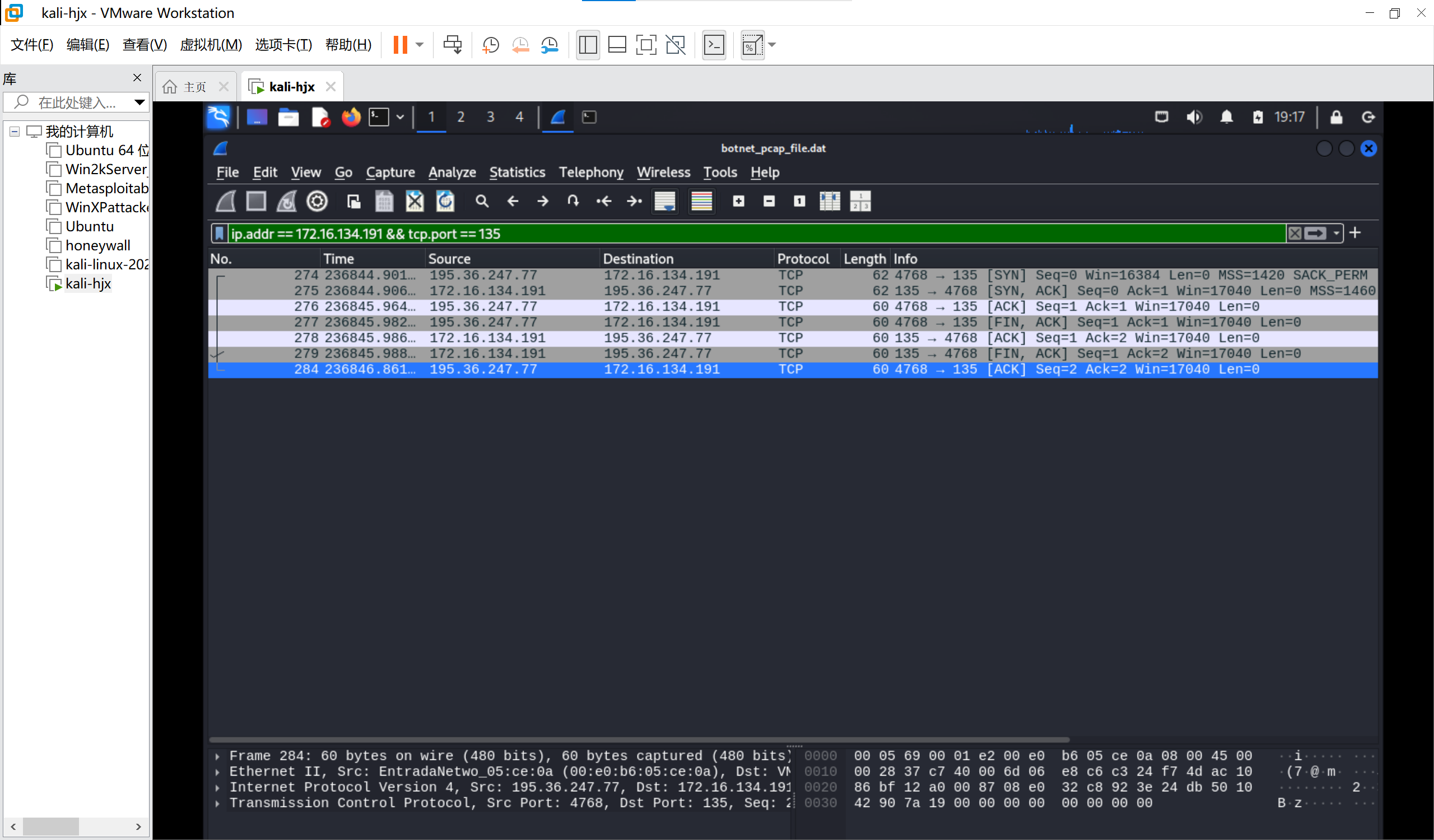Image resolution: width=1434 pixels, height=840 pixels.
Task: Toggle packet list colorize button
Action: [x=701, y=202]
